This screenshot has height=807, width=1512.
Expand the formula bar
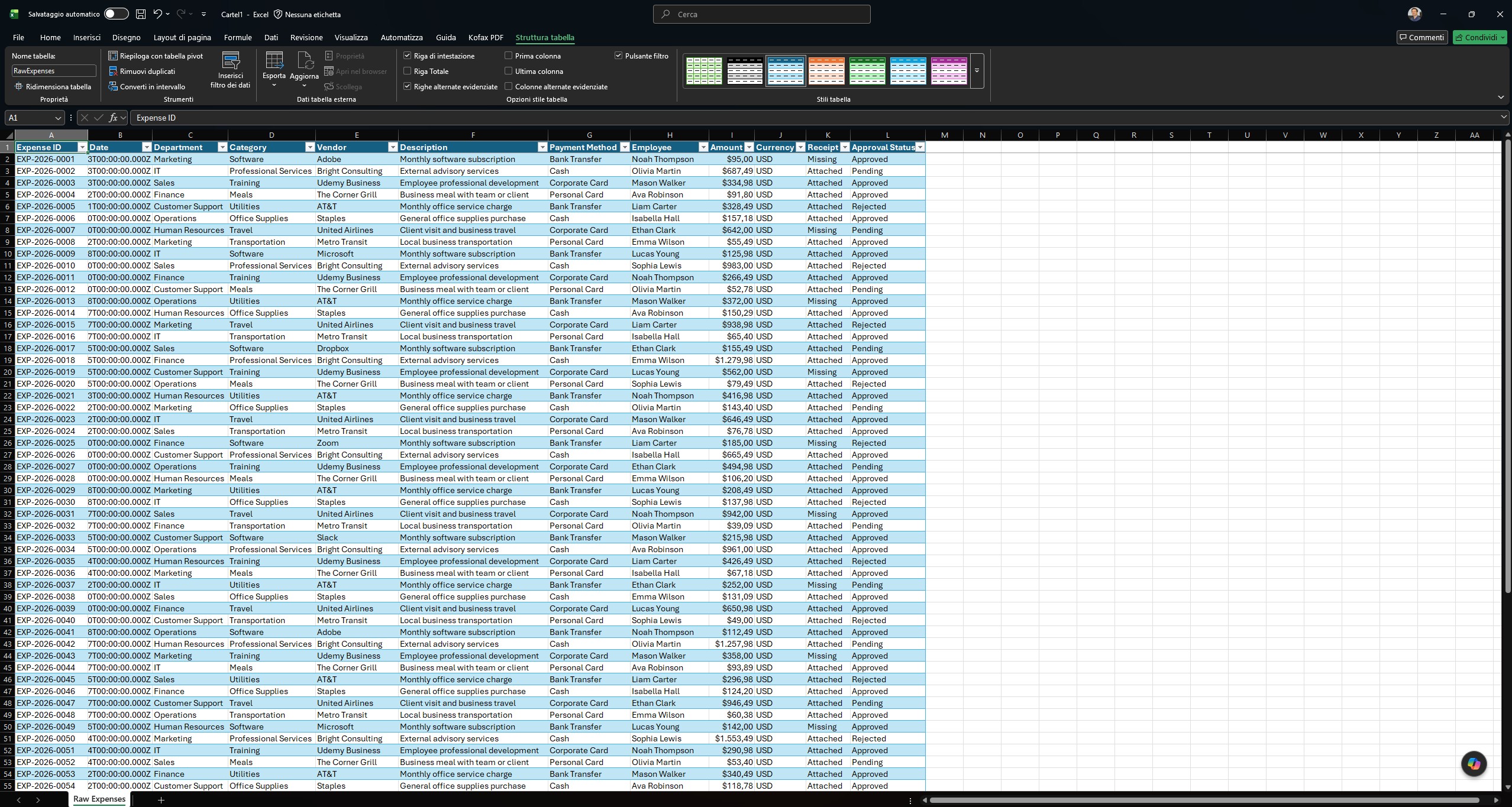click(x=1503, y=117)
